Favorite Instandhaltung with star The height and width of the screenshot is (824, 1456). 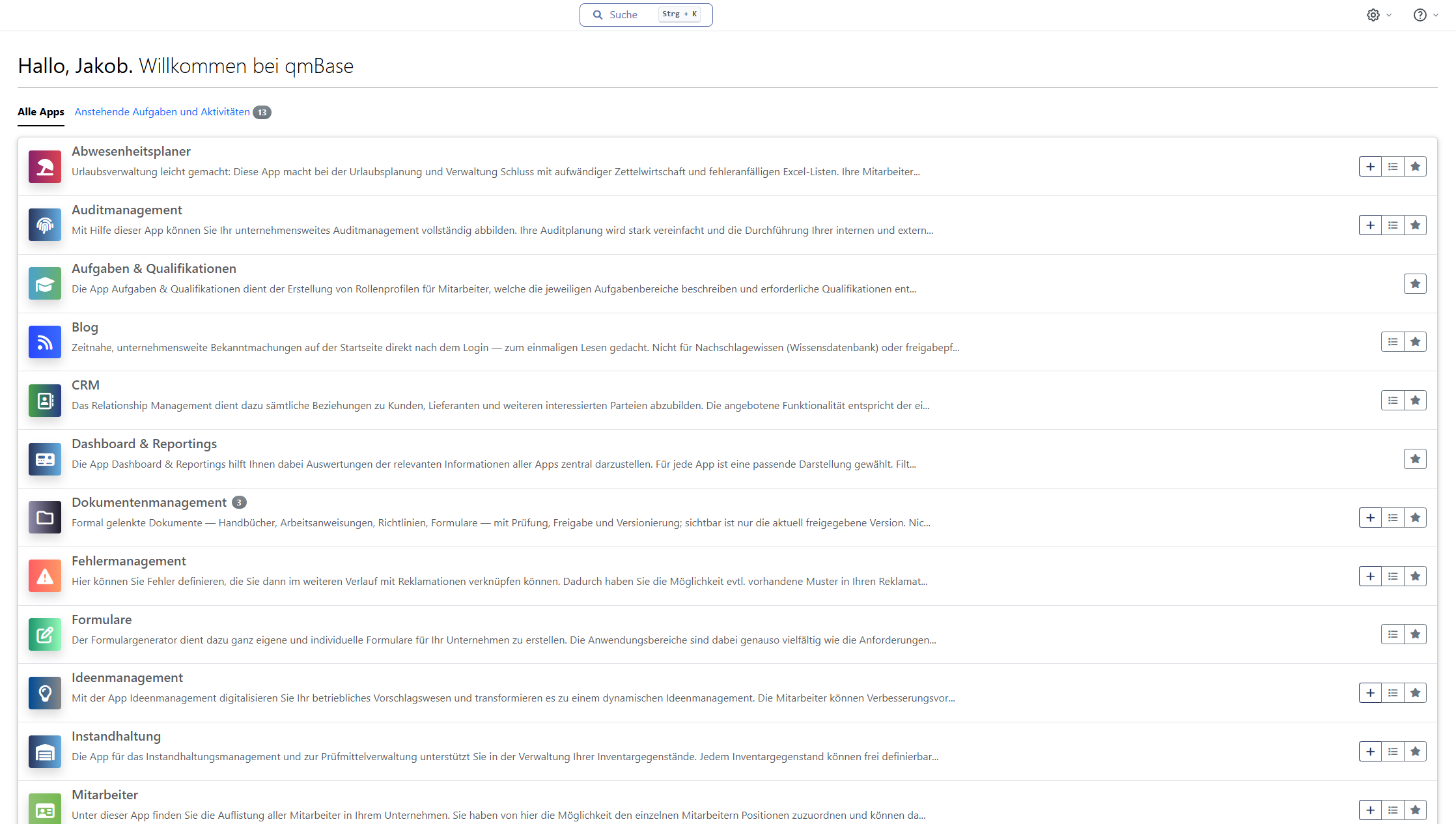1416,752
